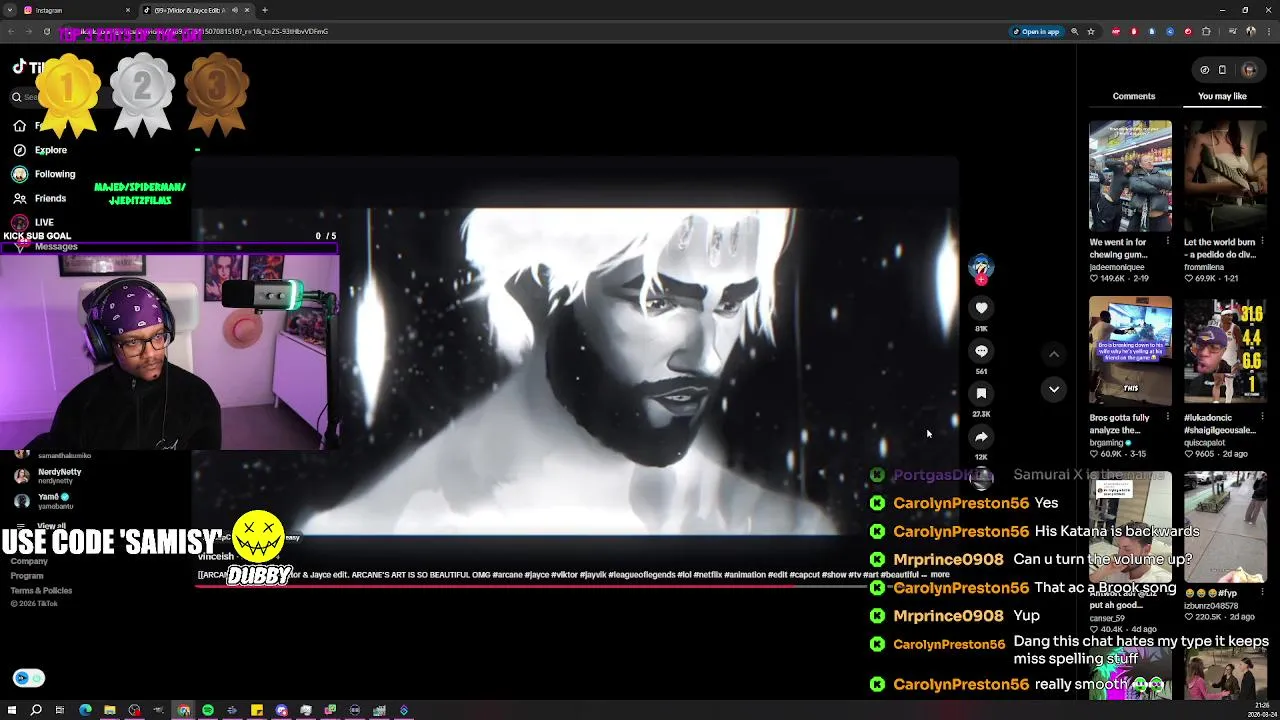
Task: Open 'We went in for chewing gum' video thumbnail
Action: 1130,176
